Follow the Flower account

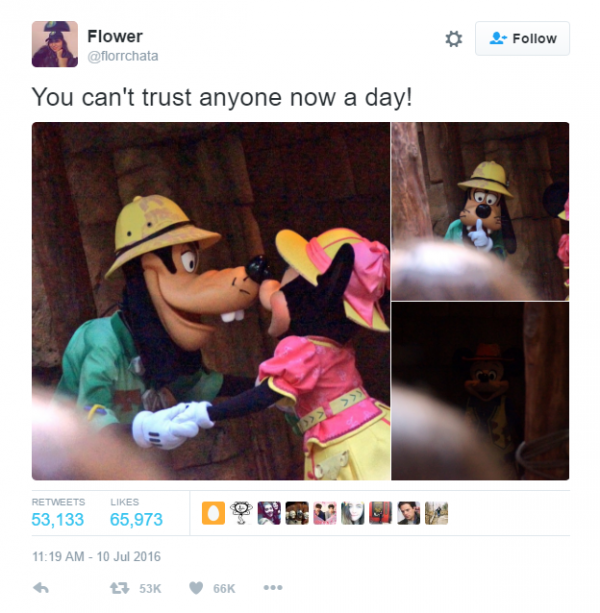pyautogui.click(x=522, y=38)
